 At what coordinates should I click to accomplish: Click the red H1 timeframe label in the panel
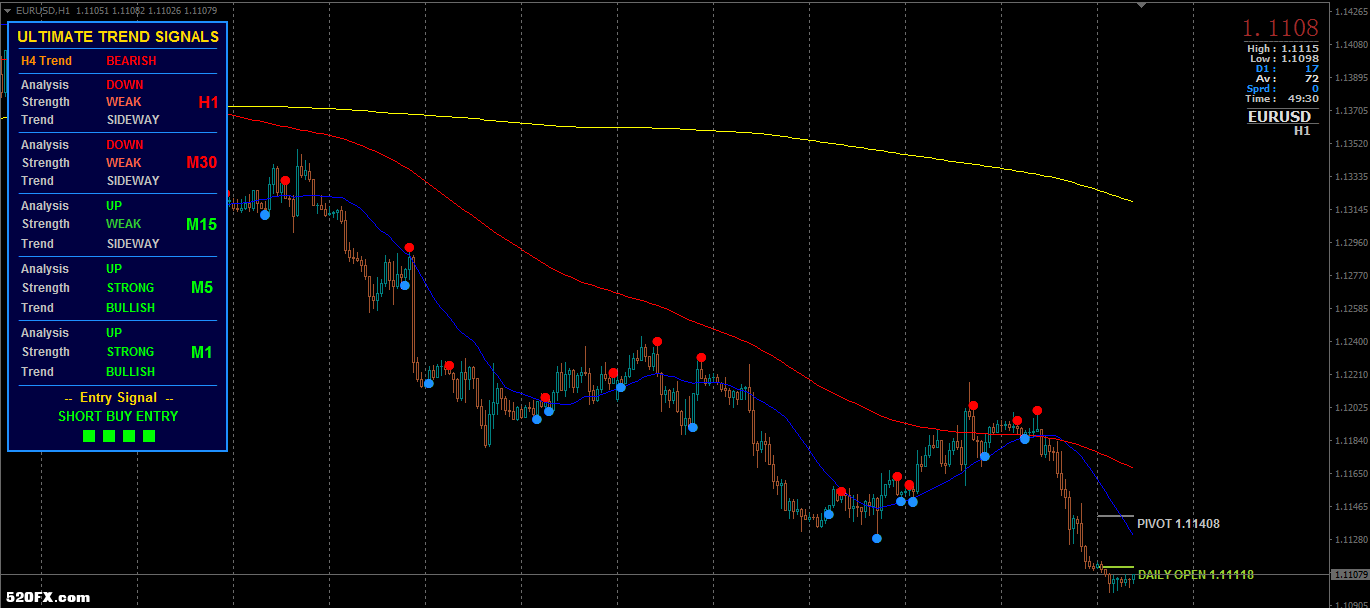[208, 102]
